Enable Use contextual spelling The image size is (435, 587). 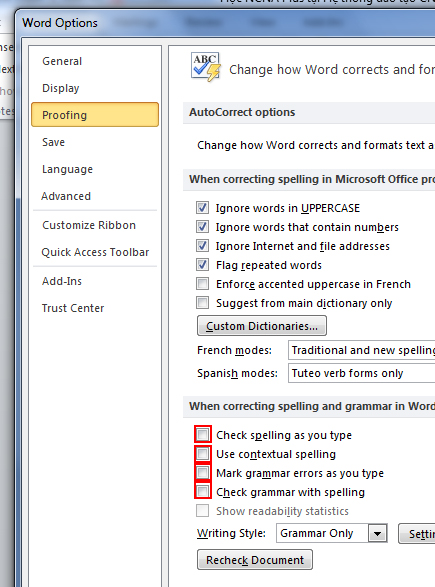(x=203, y=454)
